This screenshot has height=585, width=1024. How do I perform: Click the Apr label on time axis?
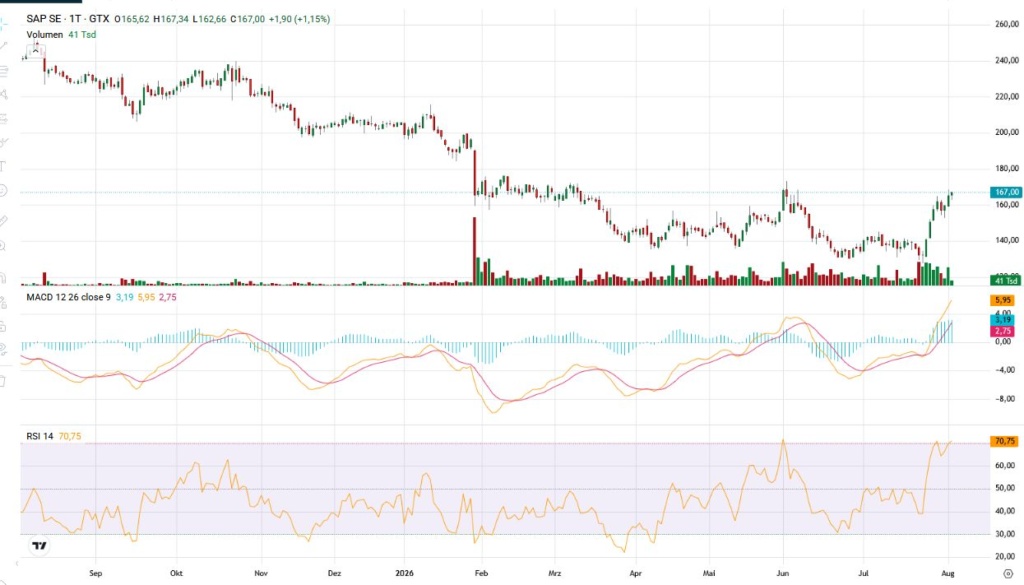click(x=635, y=573)
